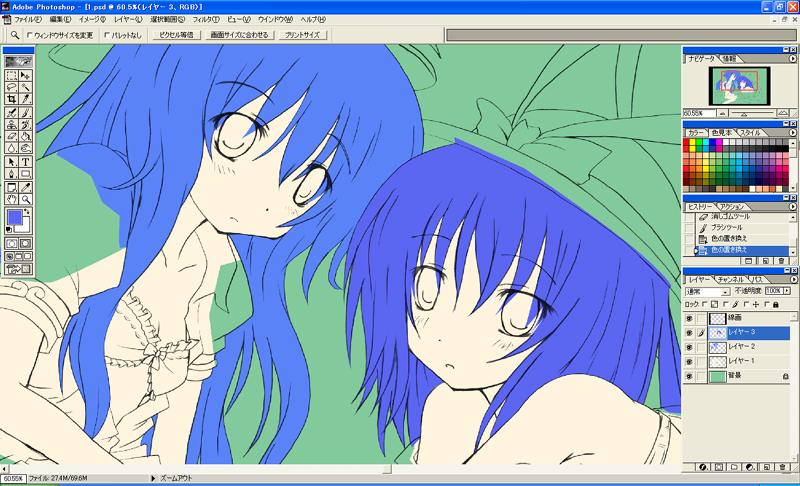800x486 pixels.
Task: Hide the 背景 layer visibility
Action: coord(689,376)
